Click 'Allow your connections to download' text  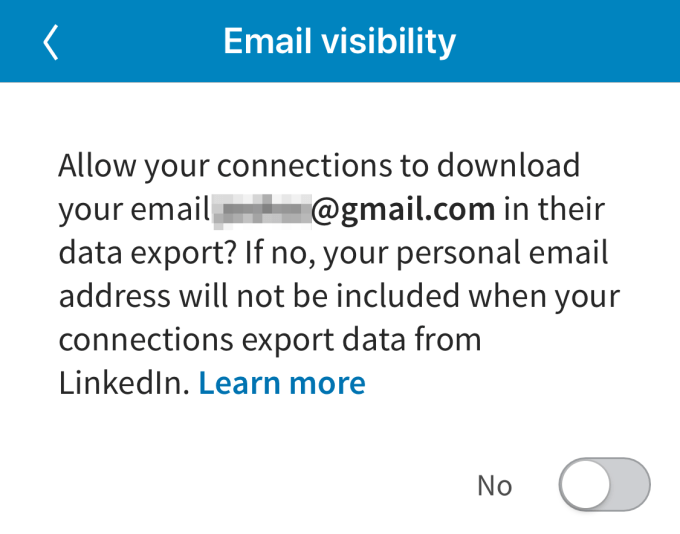319,165
